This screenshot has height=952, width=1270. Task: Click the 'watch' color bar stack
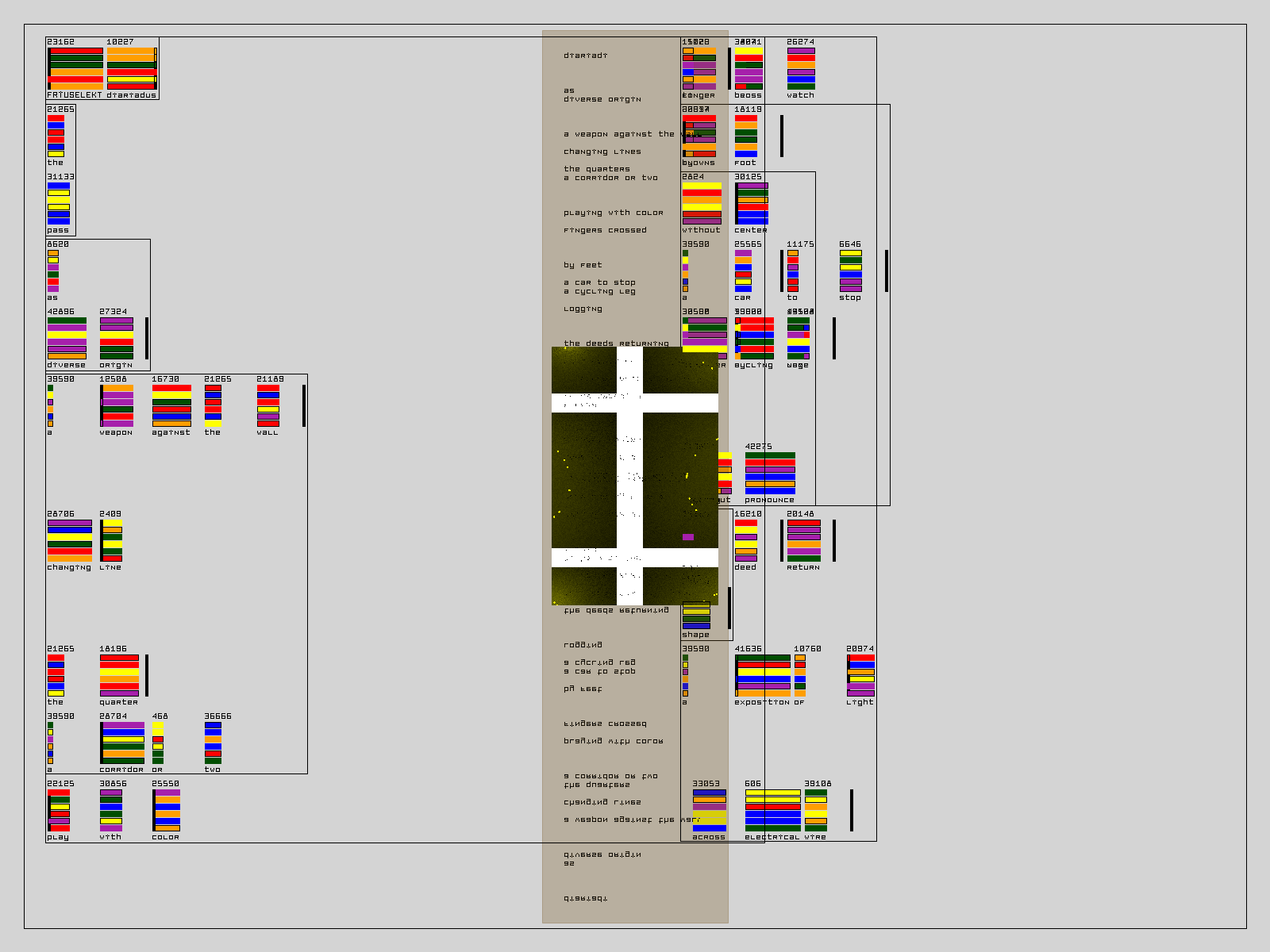(801, 68)
